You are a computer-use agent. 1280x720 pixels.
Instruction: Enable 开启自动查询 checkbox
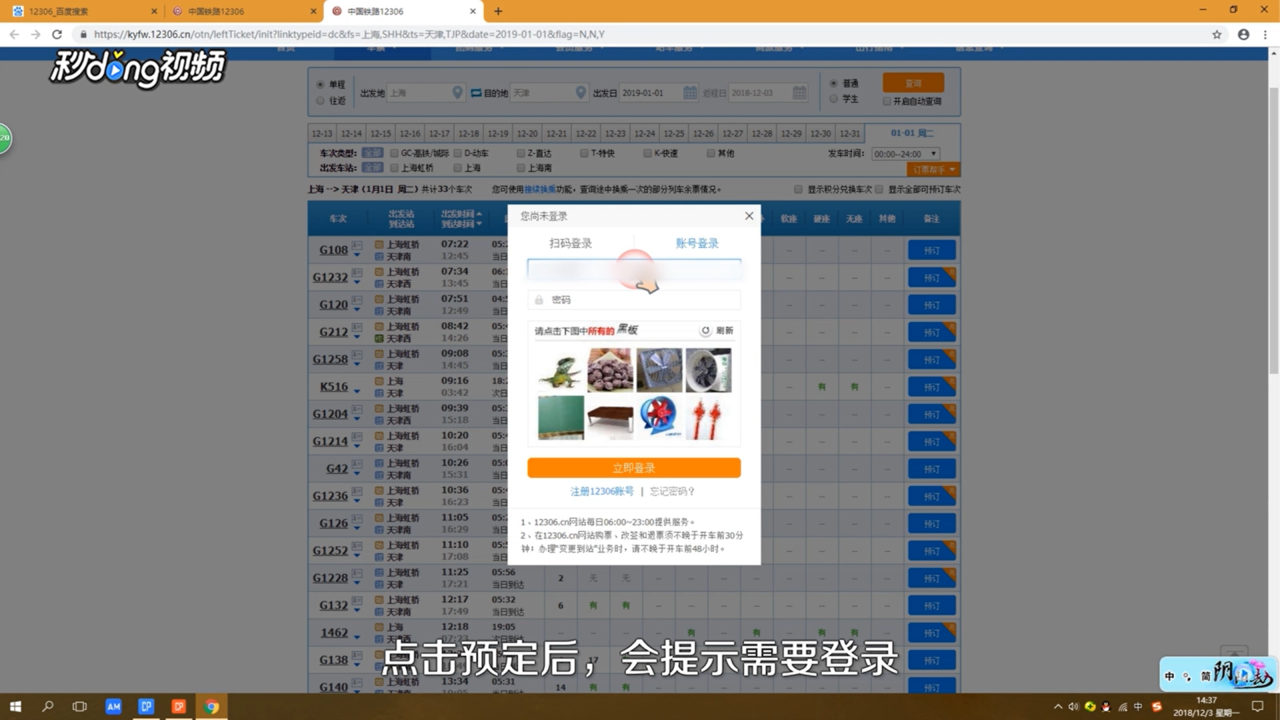pos(887,101)
